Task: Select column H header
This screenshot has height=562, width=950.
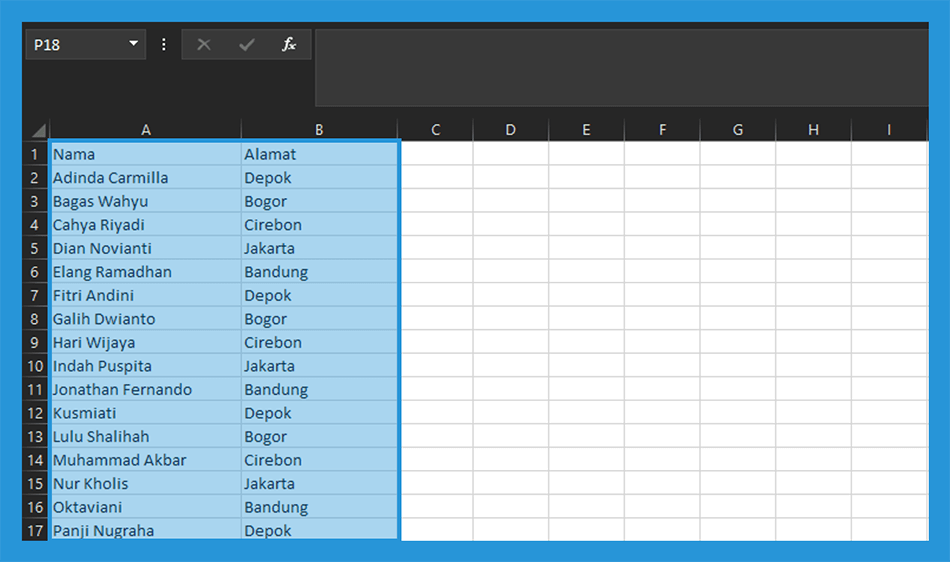Action: 814,130
